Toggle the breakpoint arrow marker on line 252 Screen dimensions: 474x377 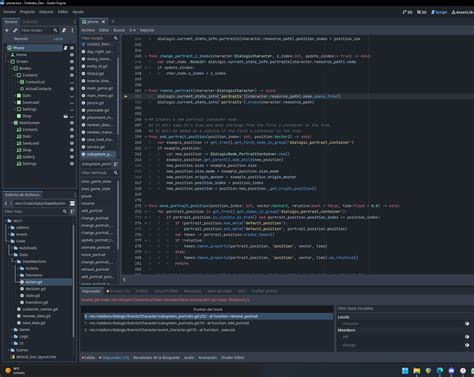126,96
